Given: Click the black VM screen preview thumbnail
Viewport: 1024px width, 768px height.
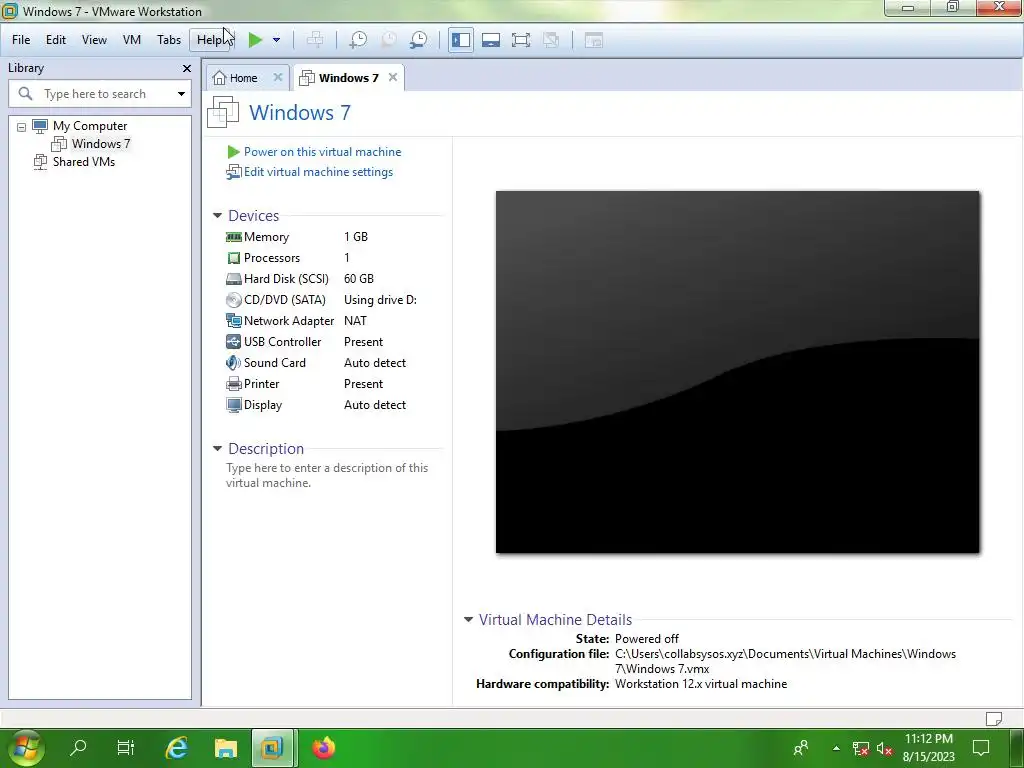Looking at the screenshot, I should click(x=737, y=372).
